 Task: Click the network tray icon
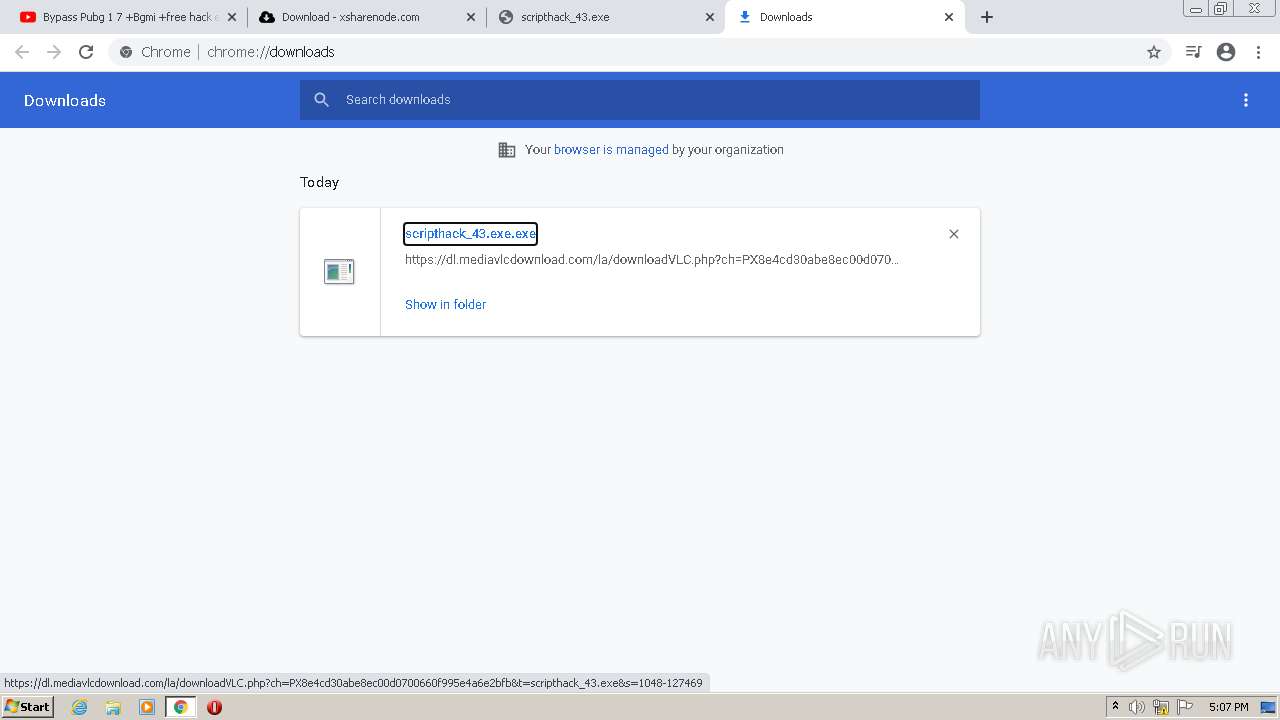point(1161,707)
